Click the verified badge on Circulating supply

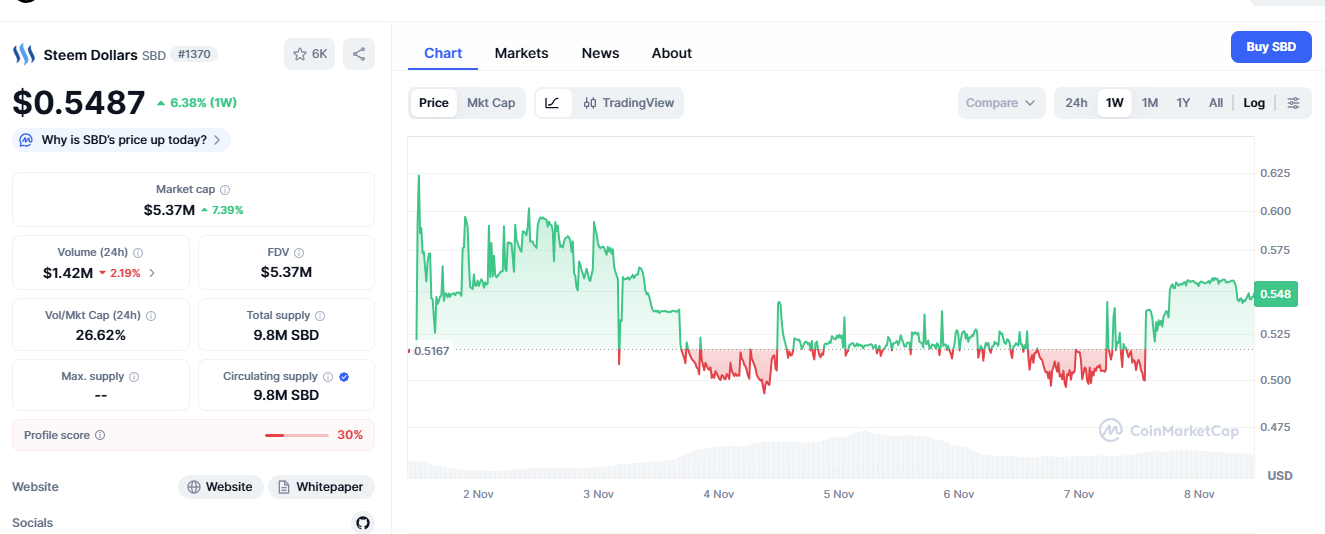344,377
